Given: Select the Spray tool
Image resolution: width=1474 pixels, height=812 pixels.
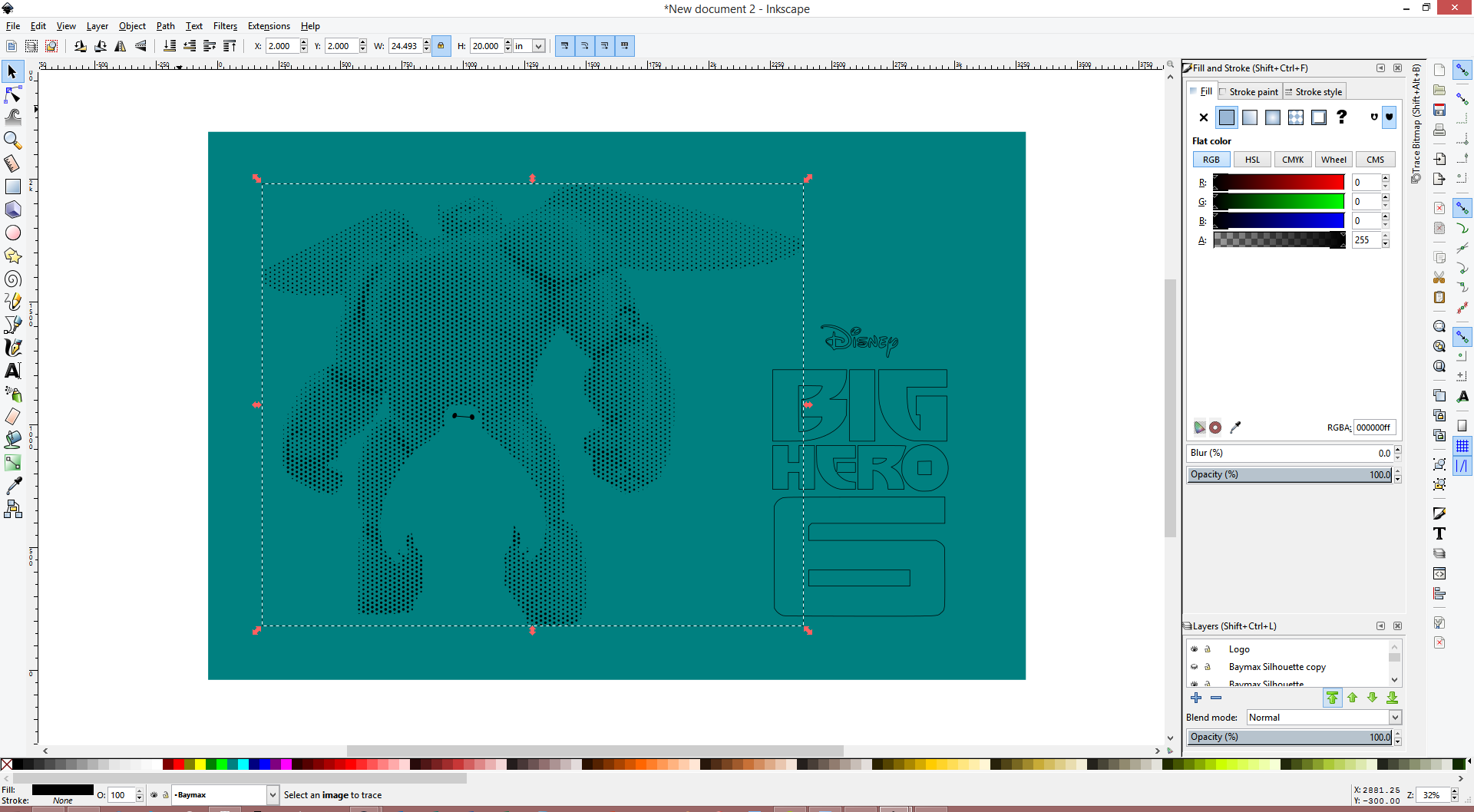Looking at the screenshot, I should click(x=12, y=394).
